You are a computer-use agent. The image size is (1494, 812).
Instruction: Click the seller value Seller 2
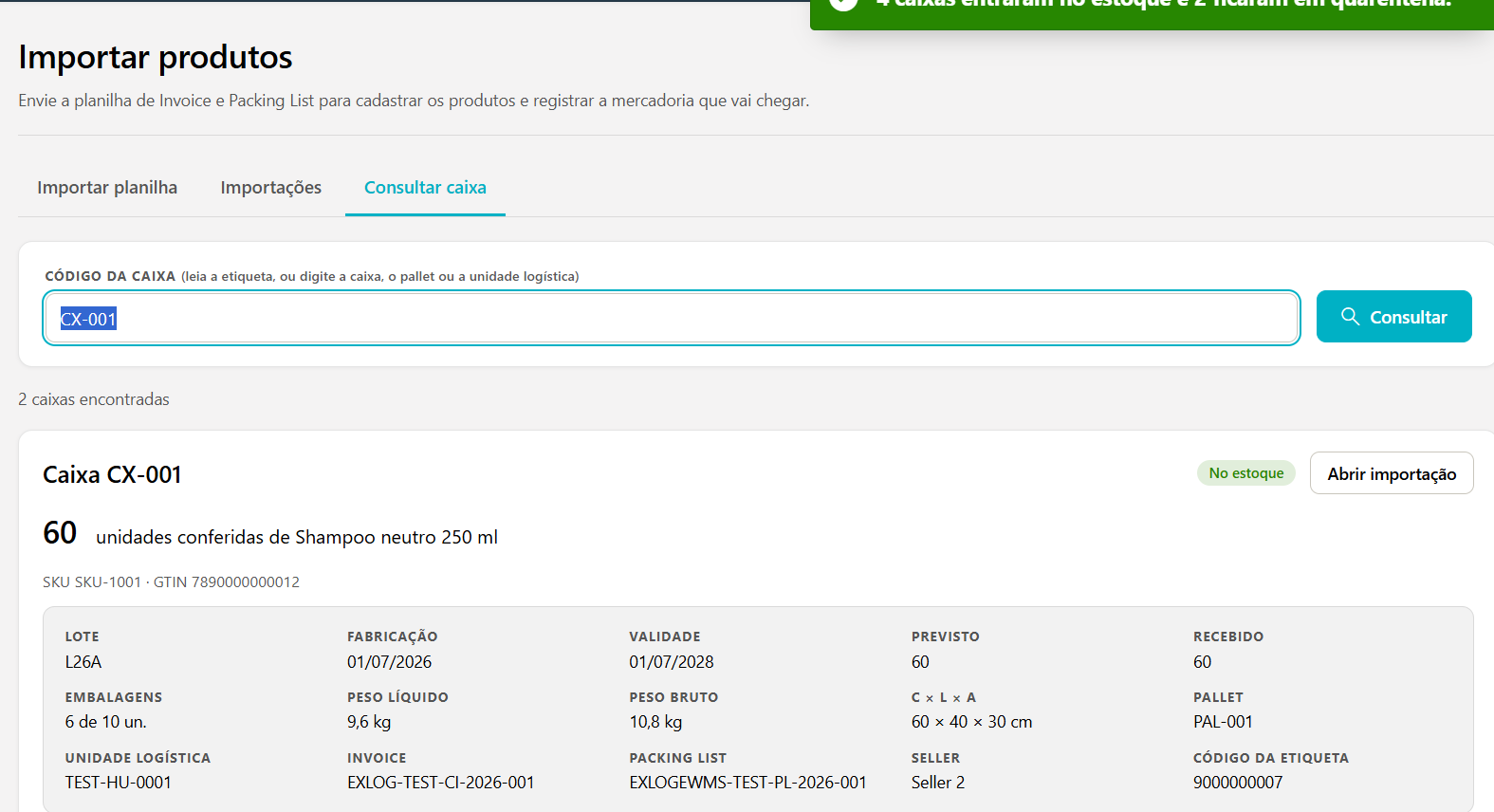[x=938, y=783]
